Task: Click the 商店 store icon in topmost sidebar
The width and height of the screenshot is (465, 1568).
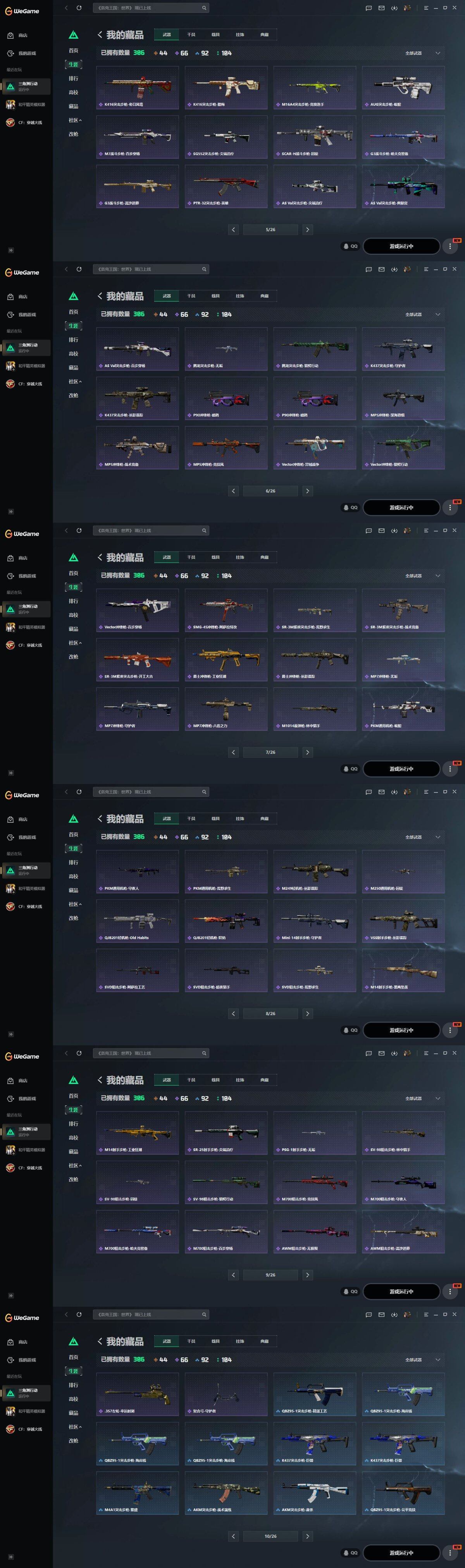Action: (x=10, y=35)
